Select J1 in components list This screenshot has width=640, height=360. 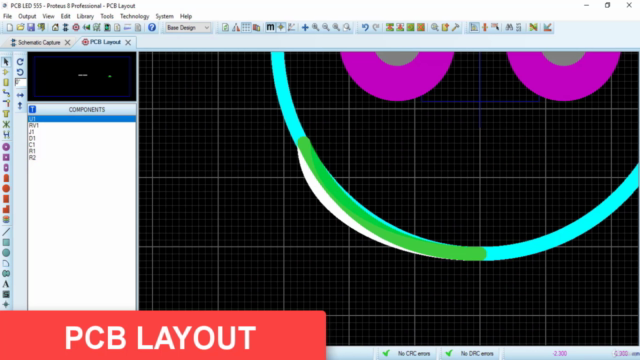pos(82,132)
